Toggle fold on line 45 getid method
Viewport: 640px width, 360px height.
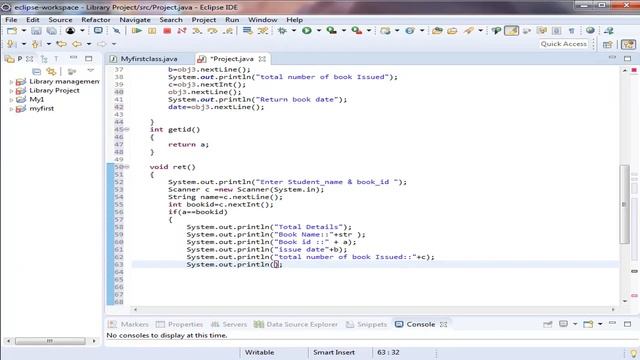point(127,129)
